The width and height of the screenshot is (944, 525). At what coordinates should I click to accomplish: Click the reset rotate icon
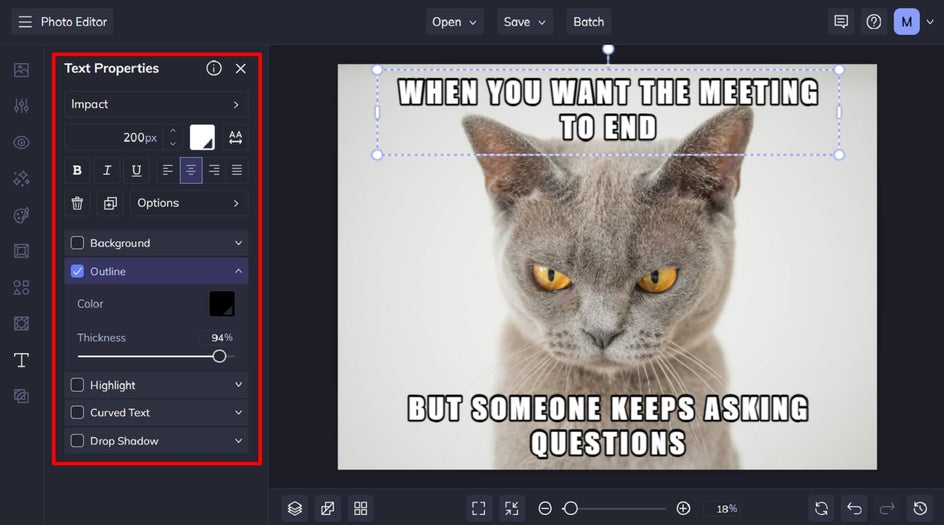pyautogui.click(x=821, y=509)
